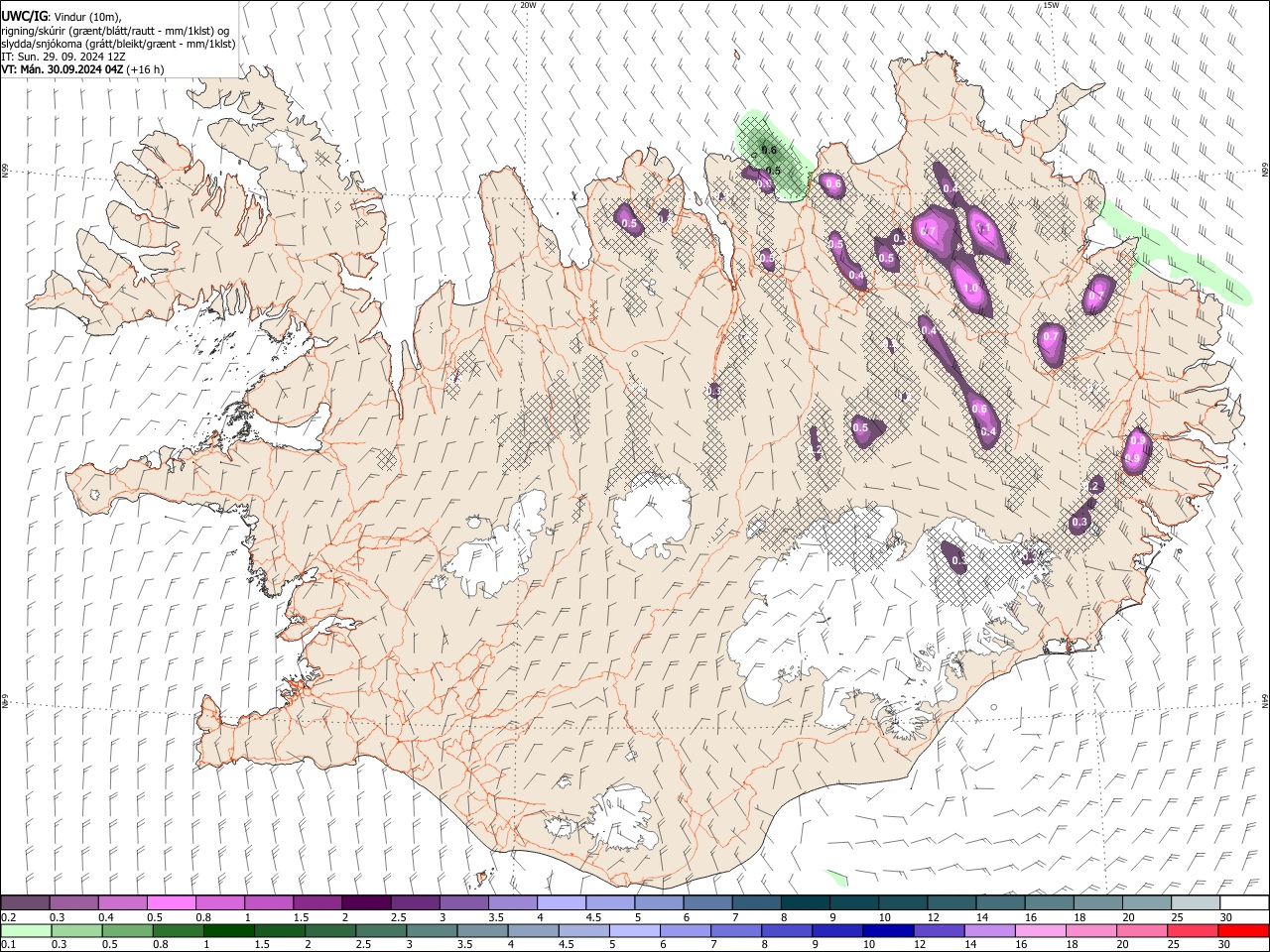Click the 'slydda/snjókoma' legend description line
The height and width of the screenshot is (952, 1270).
[118, 44]
